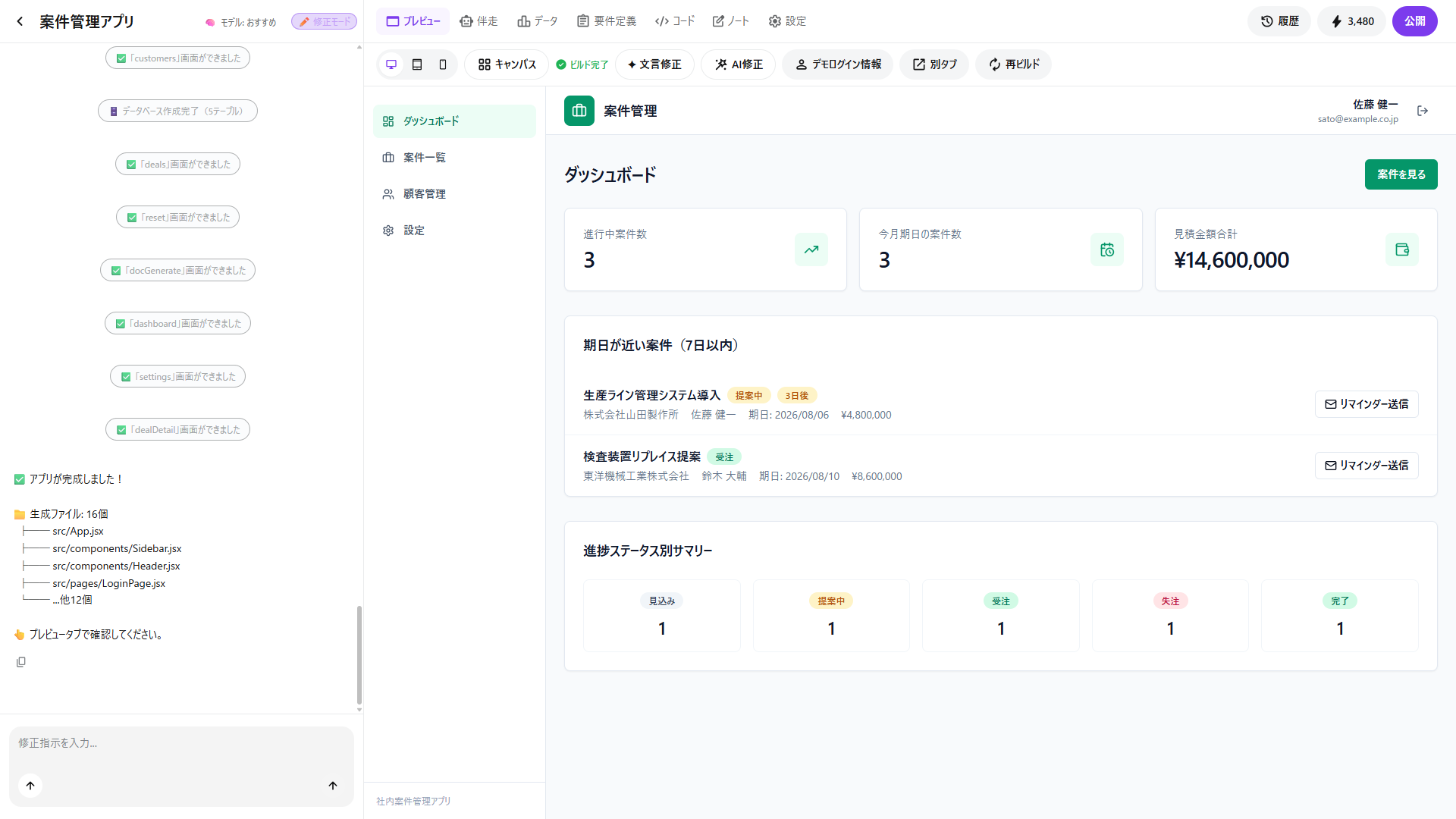Click the 受注 status summary card

1000,616
